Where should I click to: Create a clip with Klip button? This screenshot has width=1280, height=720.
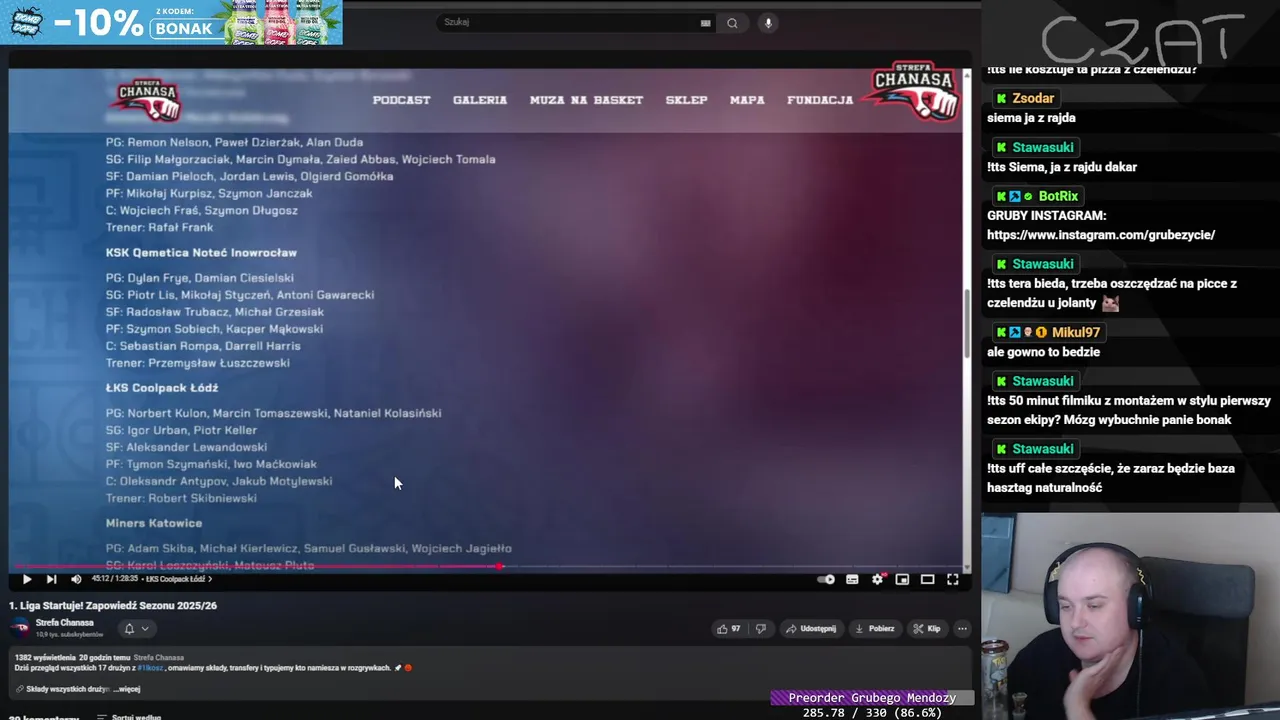[x=927, y=629]
